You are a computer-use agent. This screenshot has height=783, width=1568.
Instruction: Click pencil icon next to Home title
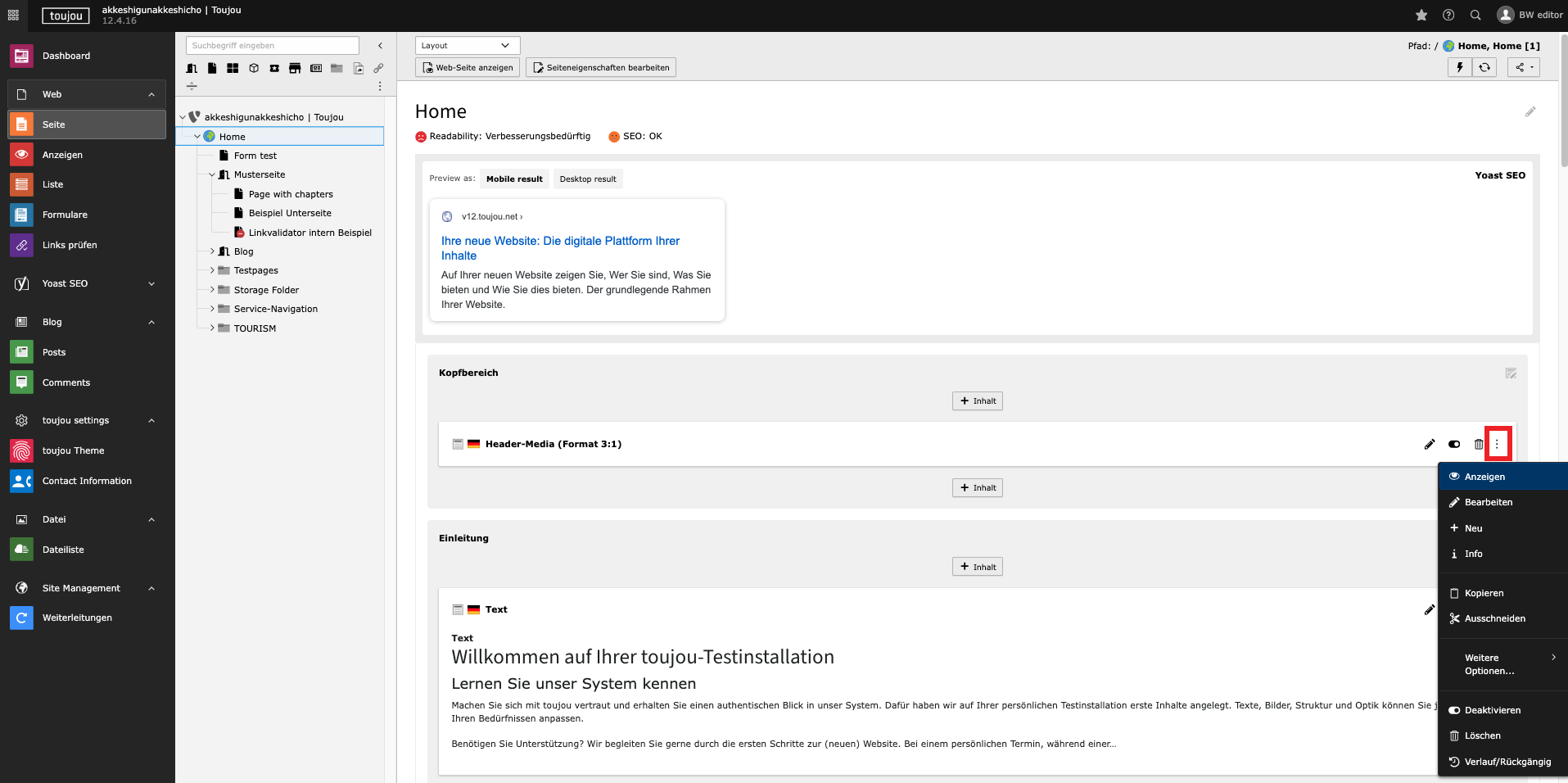(x=1530, y=112)
